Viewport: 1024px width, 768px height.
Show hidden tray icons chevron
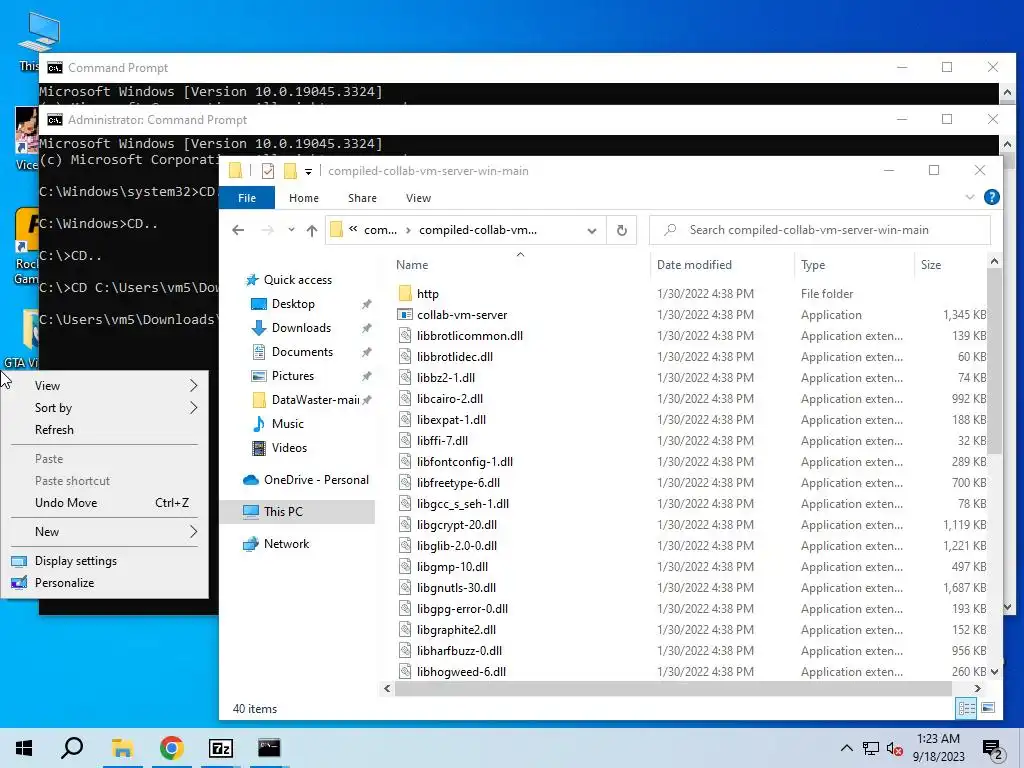click(x=846, y=748)
